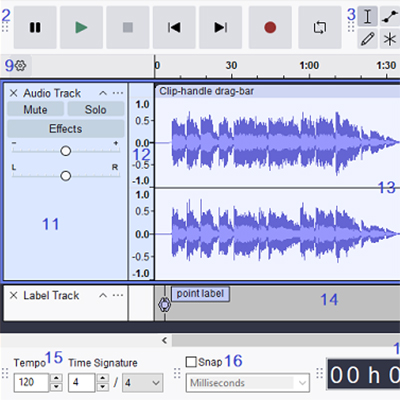
Task: Select the Envelope tool
Action: 390,16
